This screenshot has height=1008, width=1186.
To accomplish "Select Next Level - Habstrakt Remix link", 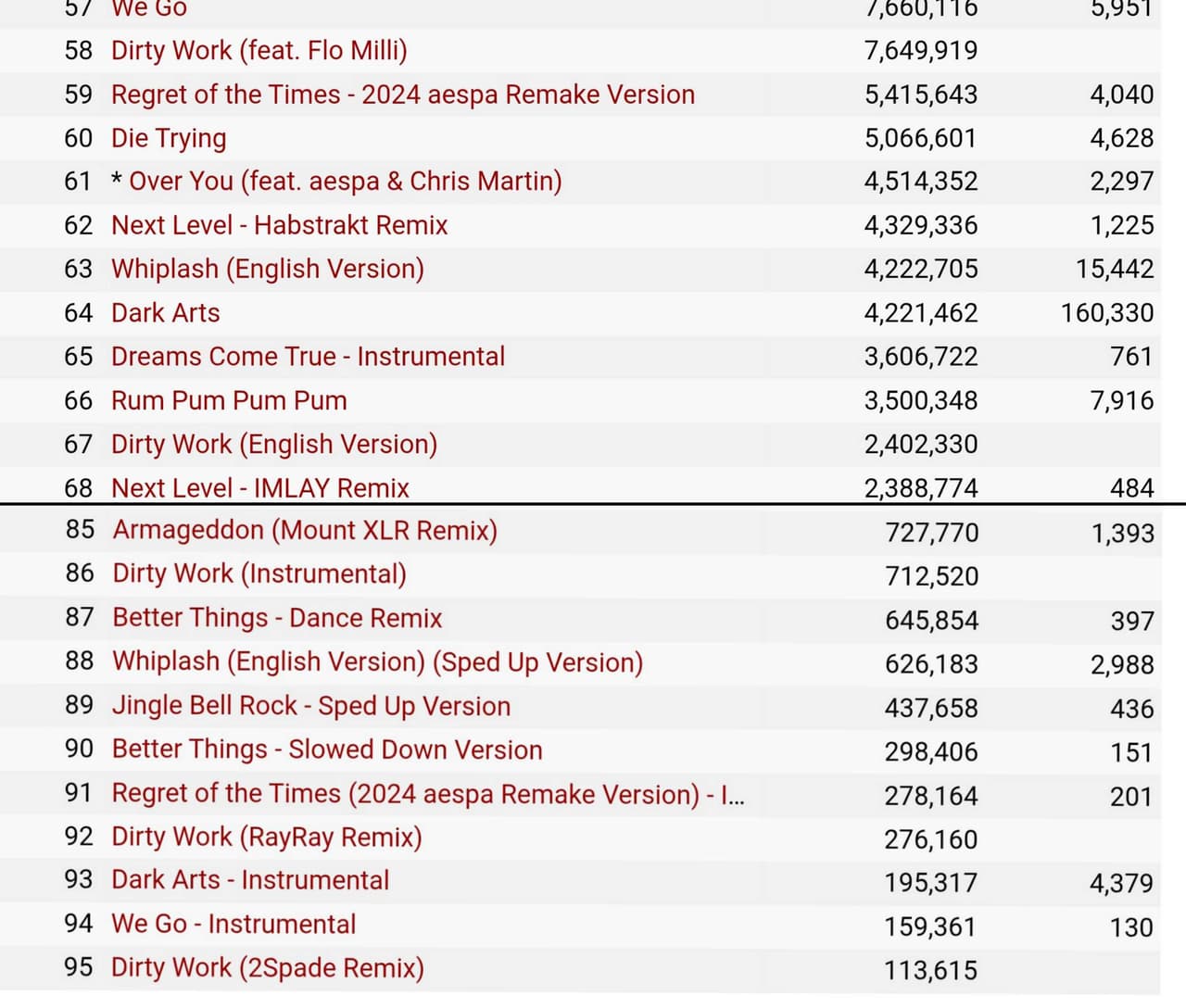I will point(279,225).
